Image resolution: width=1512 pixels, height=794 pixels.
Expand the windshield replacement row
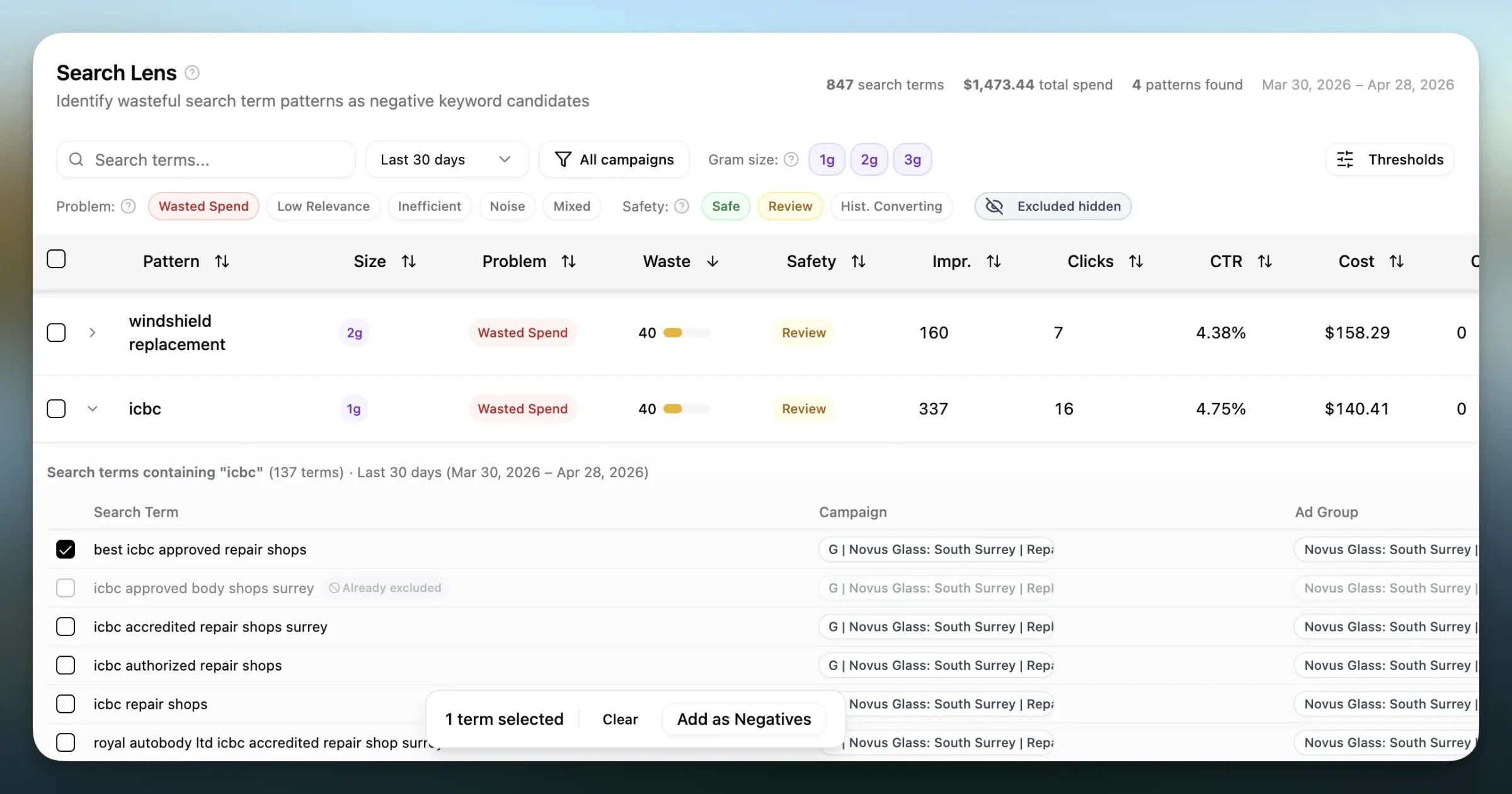coord(93,332)
